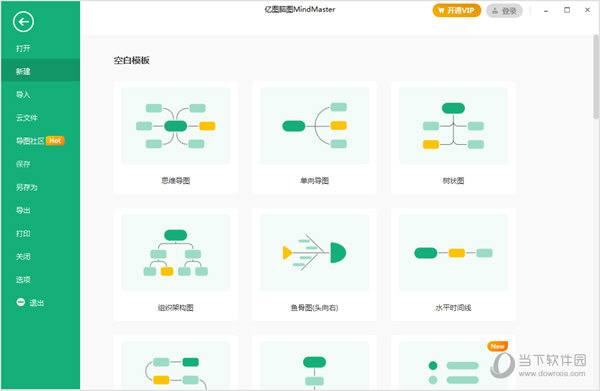600x391 pixels.
Task: Pick the 组织架构图 template card
Action: (176, 265)
